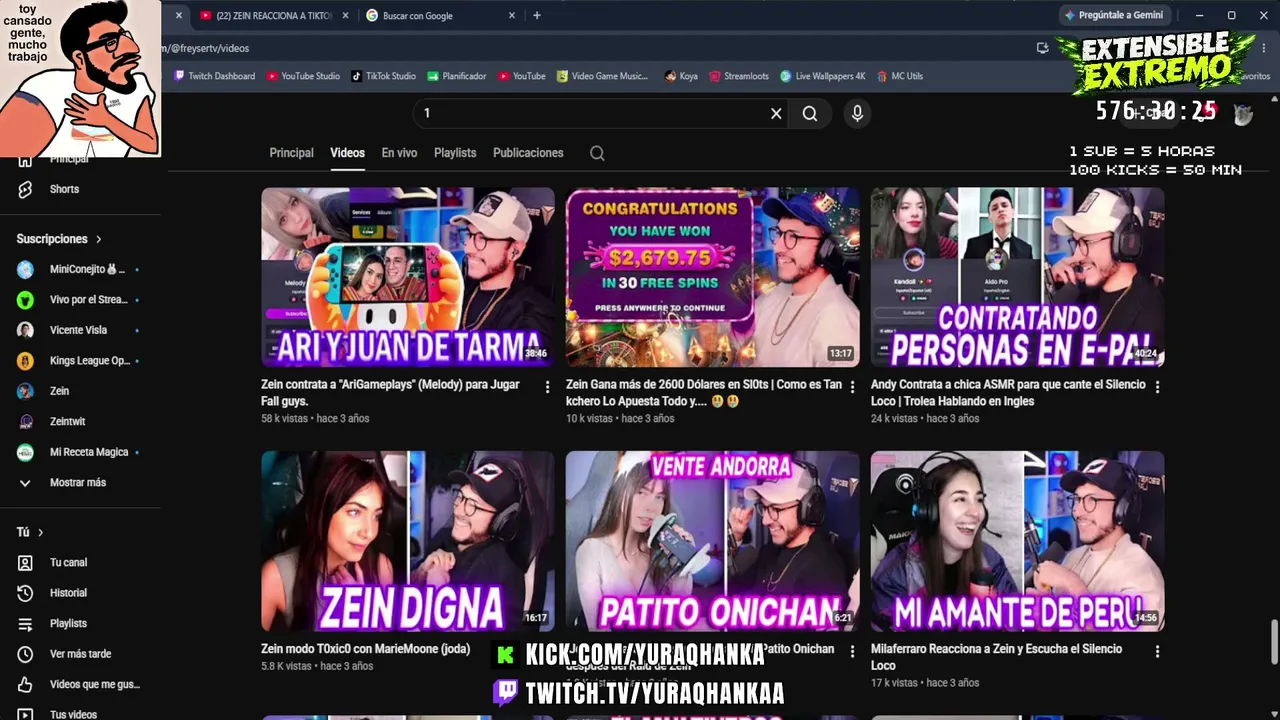
Task: Search within channel using magnifier icon
Action: tap(597, 153)
